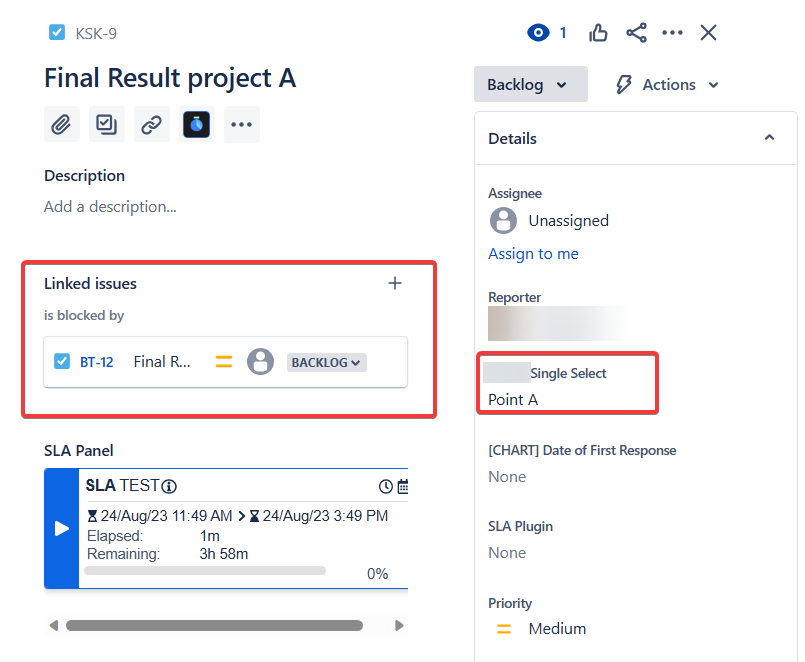Click the add child issue icon
This screenshot has width=805, height=662.
click(x=107, y=124)
